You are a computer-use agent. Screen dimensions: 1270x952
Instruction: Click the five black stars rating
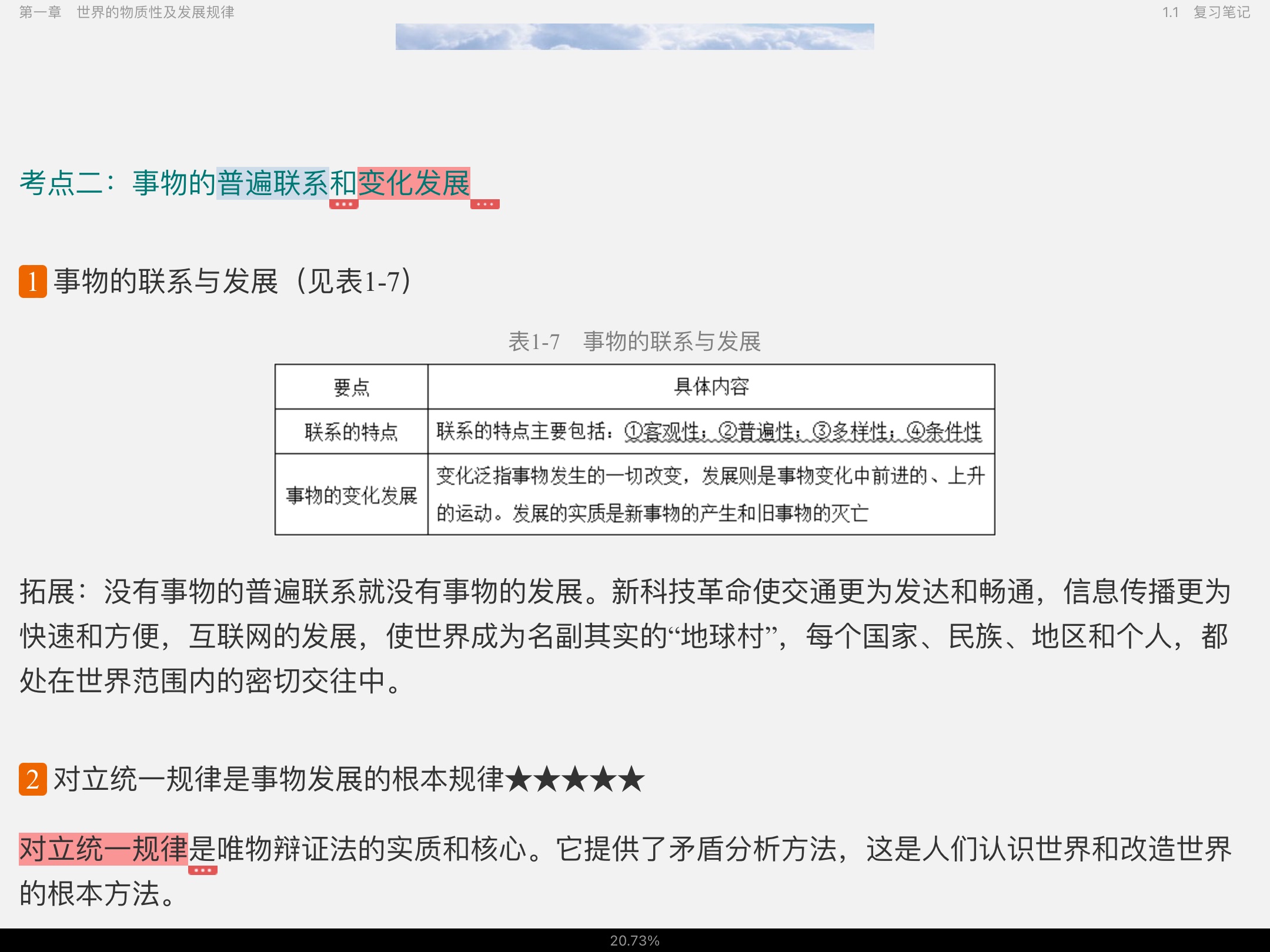[575, 779]
